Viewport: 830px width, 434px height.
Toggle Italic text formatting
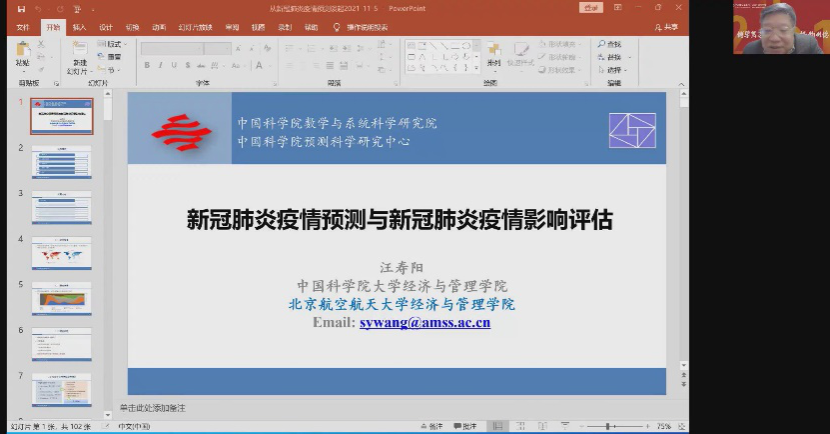160,65
